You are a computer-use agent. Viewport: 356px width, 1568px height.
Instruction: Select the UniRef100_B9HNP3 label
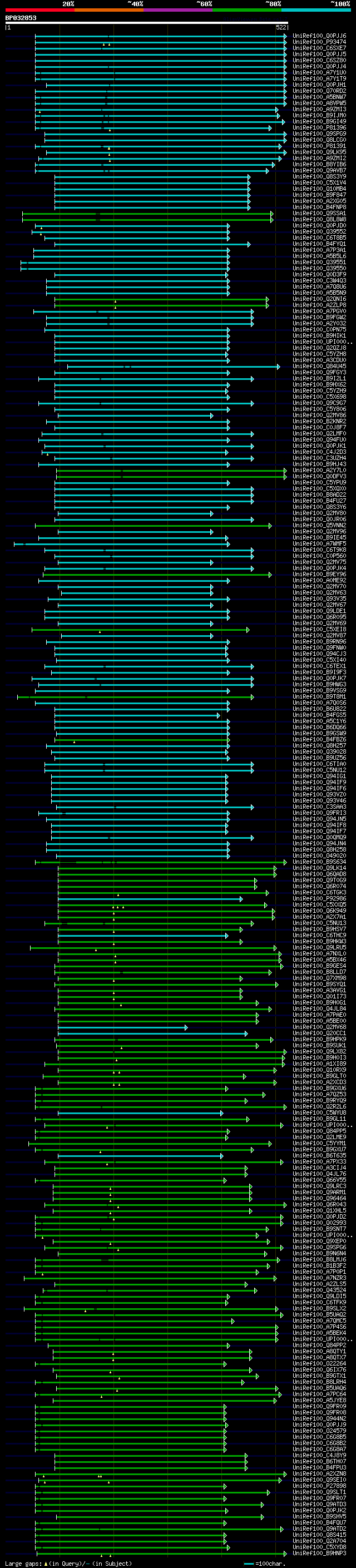coord(319,1554)
